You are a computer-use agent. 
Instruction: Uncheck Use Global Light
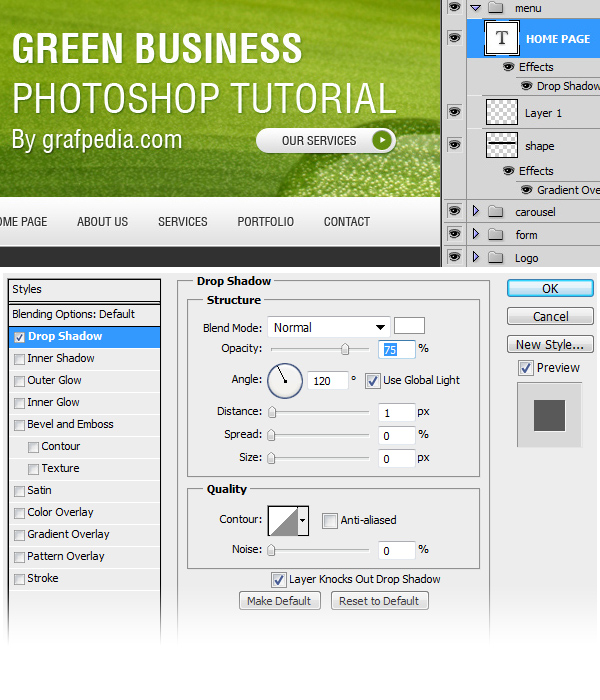point(372,381)
